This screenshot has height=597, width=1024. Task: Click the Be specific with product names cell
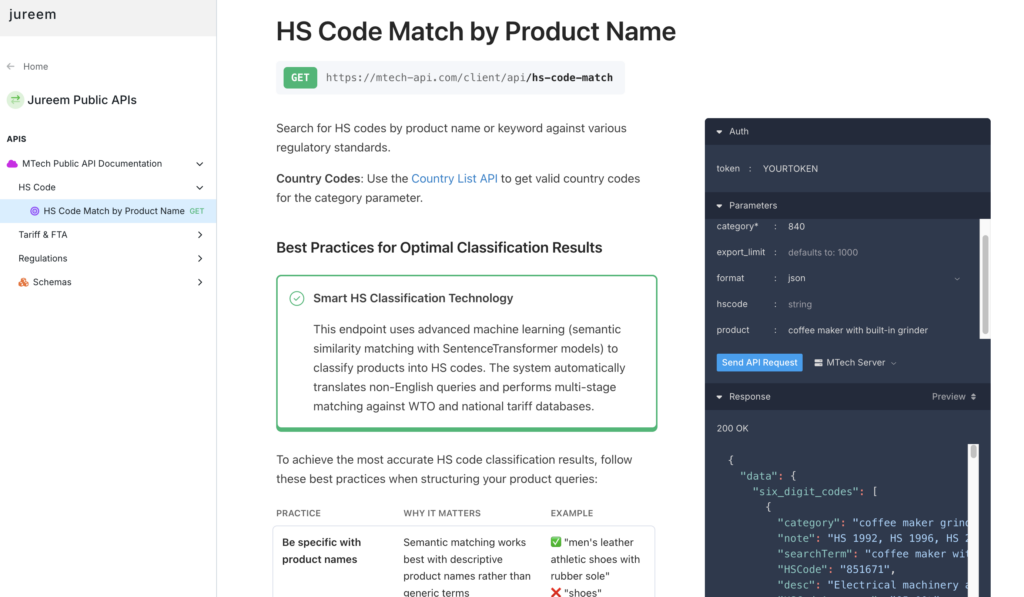(321, 551)
